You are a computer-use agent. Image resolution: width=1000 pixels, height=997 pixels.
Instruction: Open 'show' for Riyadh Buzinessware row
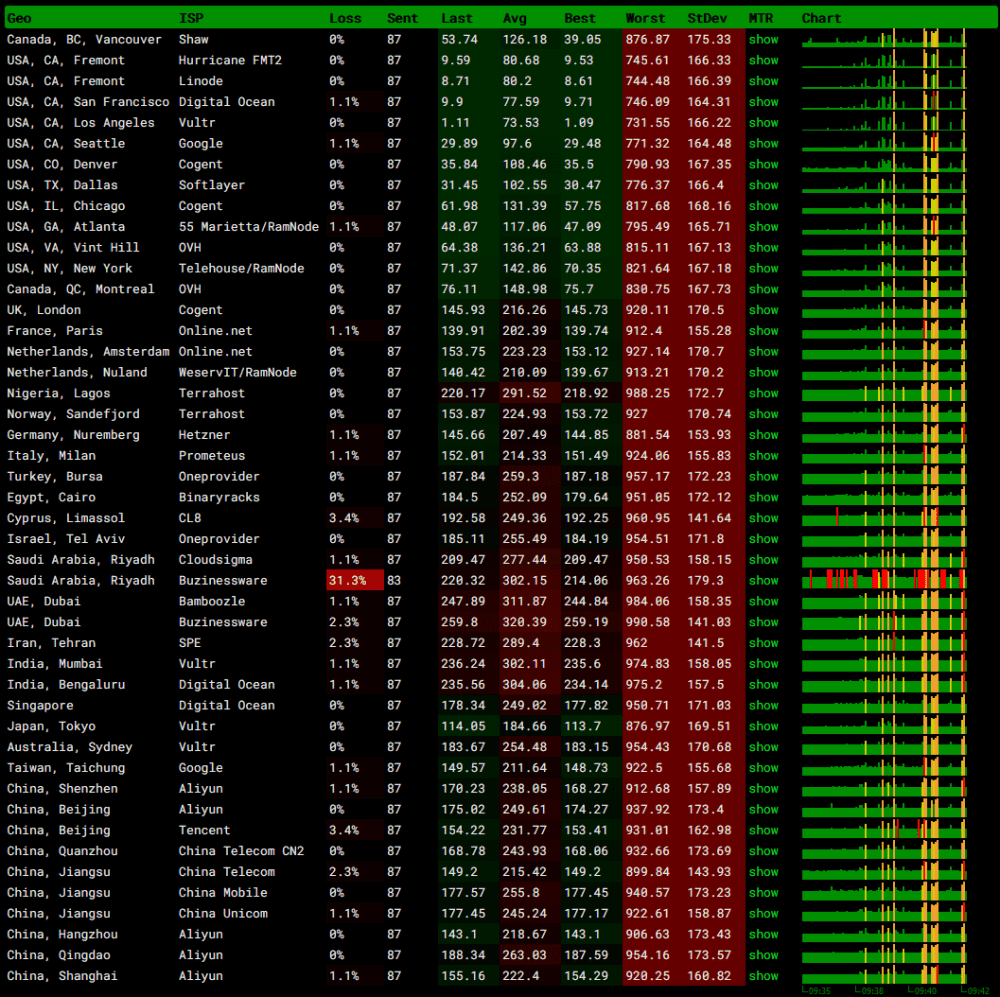click(763, 580)
